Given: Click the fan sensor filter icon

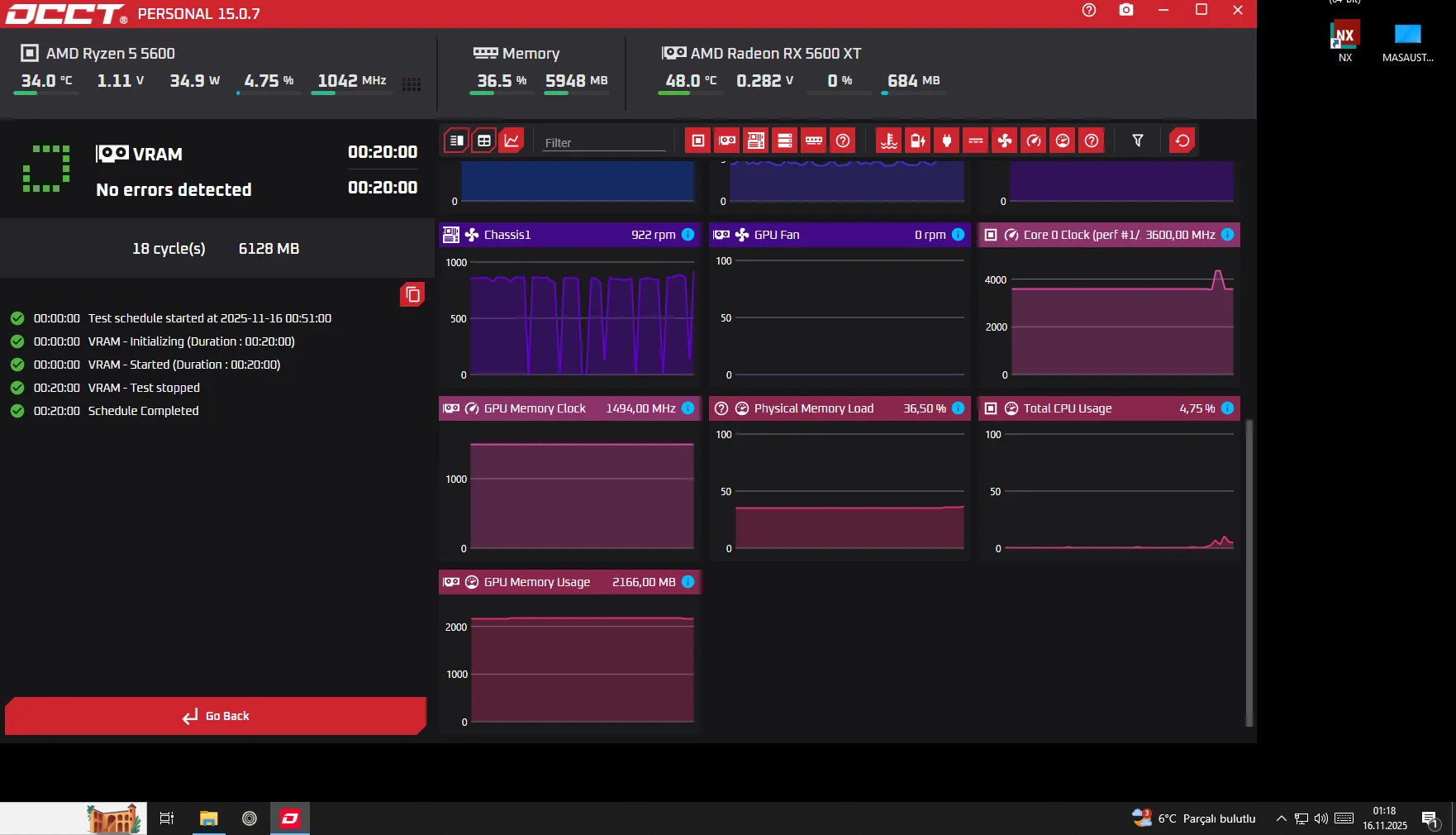Looking at the screenshot, I should point(1005,141).
